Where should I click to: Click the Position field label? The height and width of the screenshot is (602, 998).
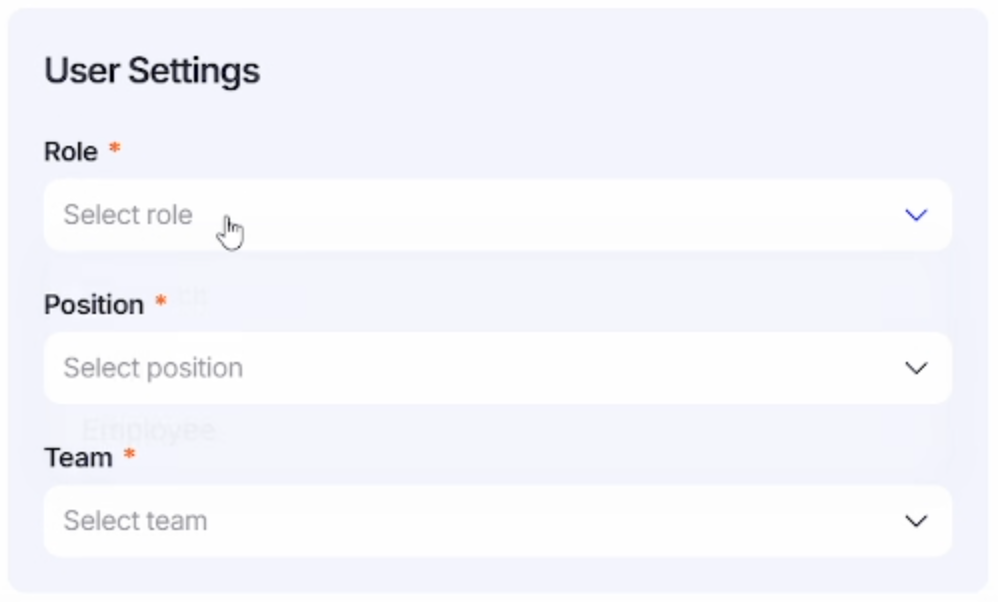94,305
